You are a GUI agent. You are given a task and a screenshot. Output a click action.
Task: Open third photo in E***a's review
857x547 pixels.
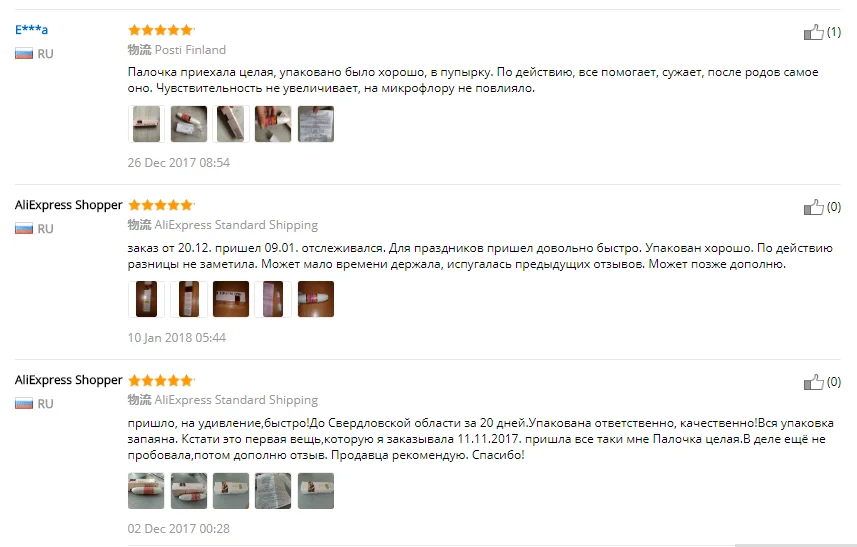point(231,124)
